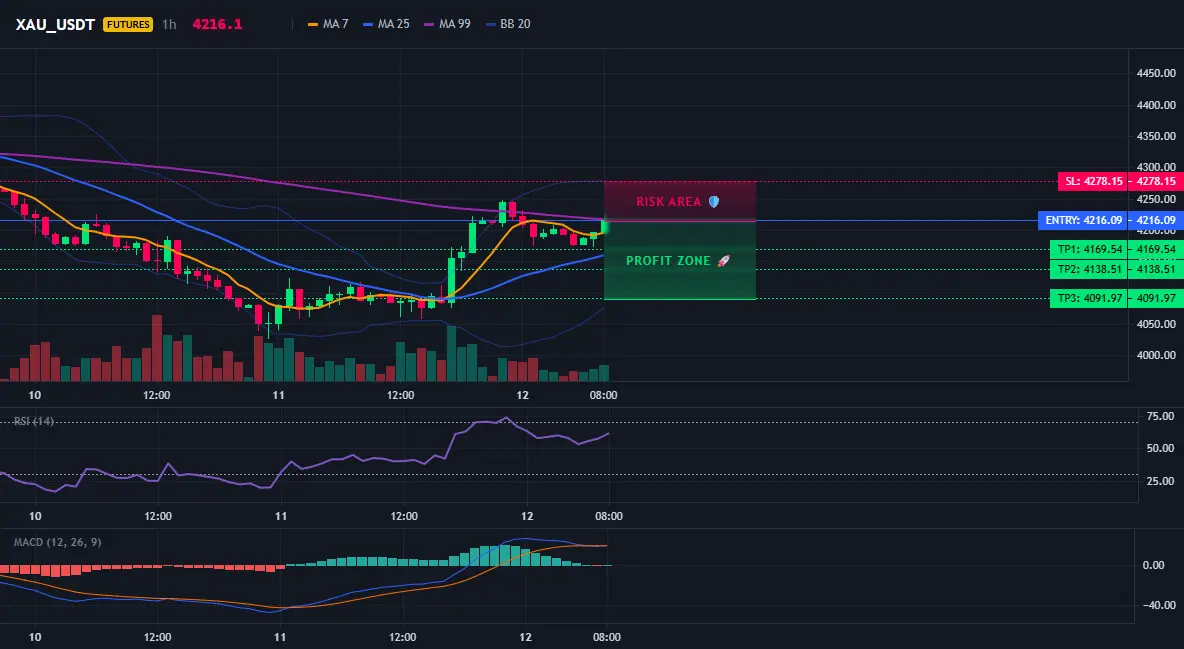The width and height of the screenshot is (1184, 649).
Task: Click the shield icon in RISK AREA label
Action: 714,202
